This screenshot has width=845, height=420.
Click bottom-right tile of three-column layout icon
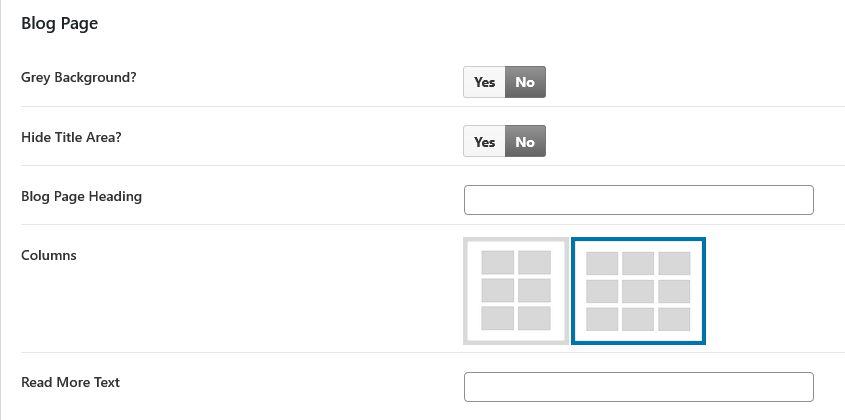coord(674,319)
